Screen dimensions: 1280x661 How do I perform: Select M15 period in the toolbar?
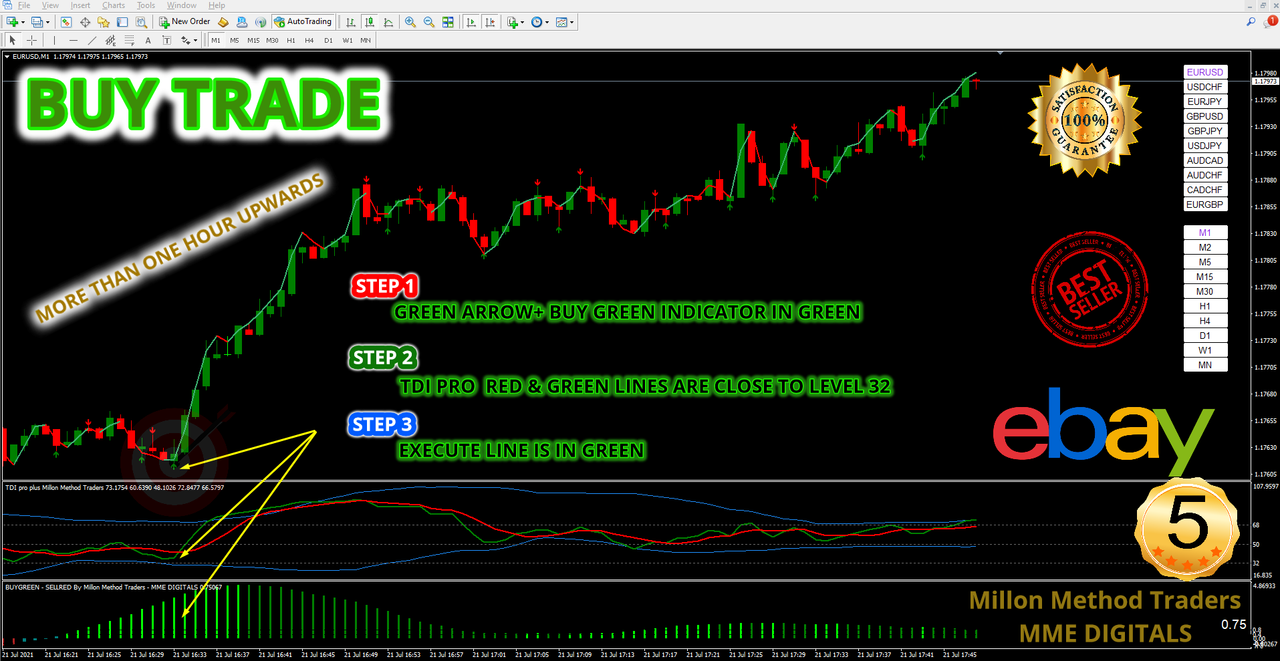coord(253,40)
